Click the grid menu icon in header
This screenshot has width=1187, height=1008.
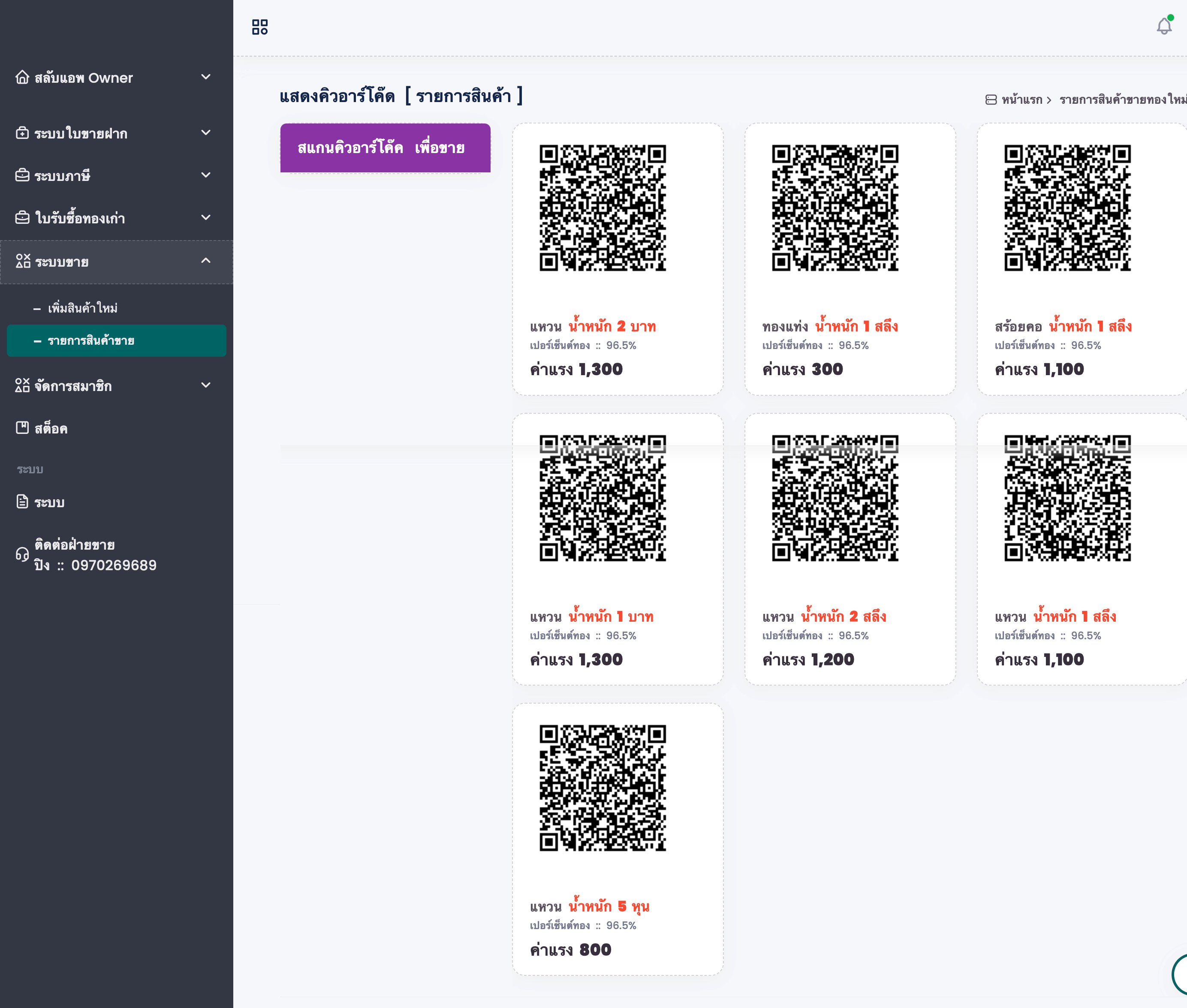tap(259, 27)
